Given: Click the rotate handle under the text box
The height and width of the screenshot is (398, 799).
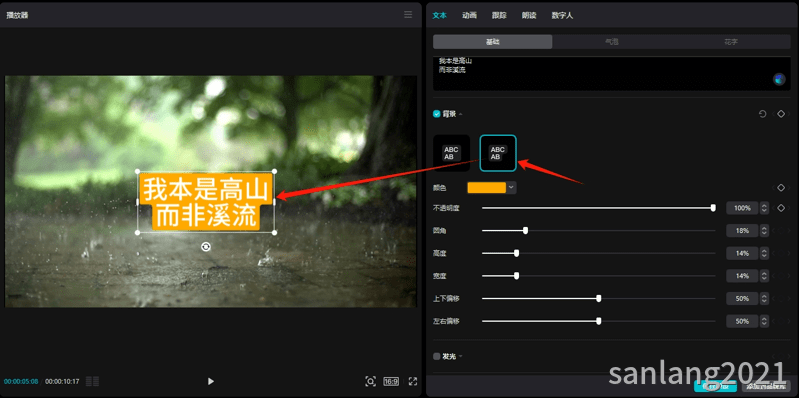Looking at the screenshot, I should 206,247.
